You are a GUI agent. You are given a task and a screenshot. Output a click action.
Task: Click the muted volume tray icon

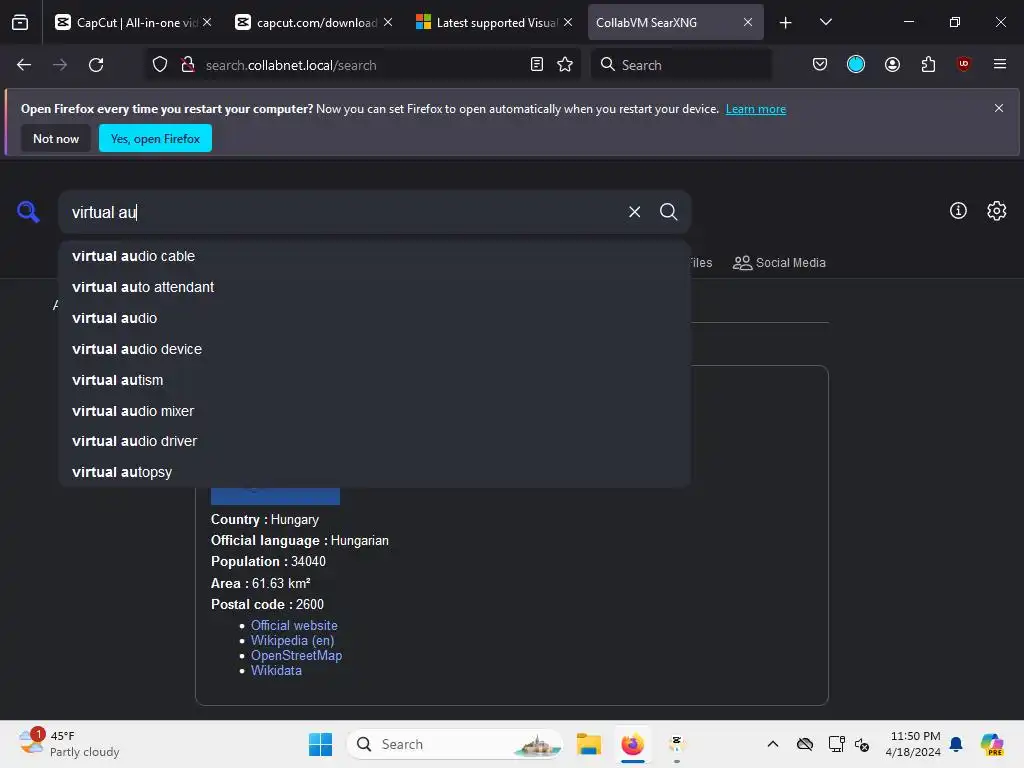pos(862,744)
